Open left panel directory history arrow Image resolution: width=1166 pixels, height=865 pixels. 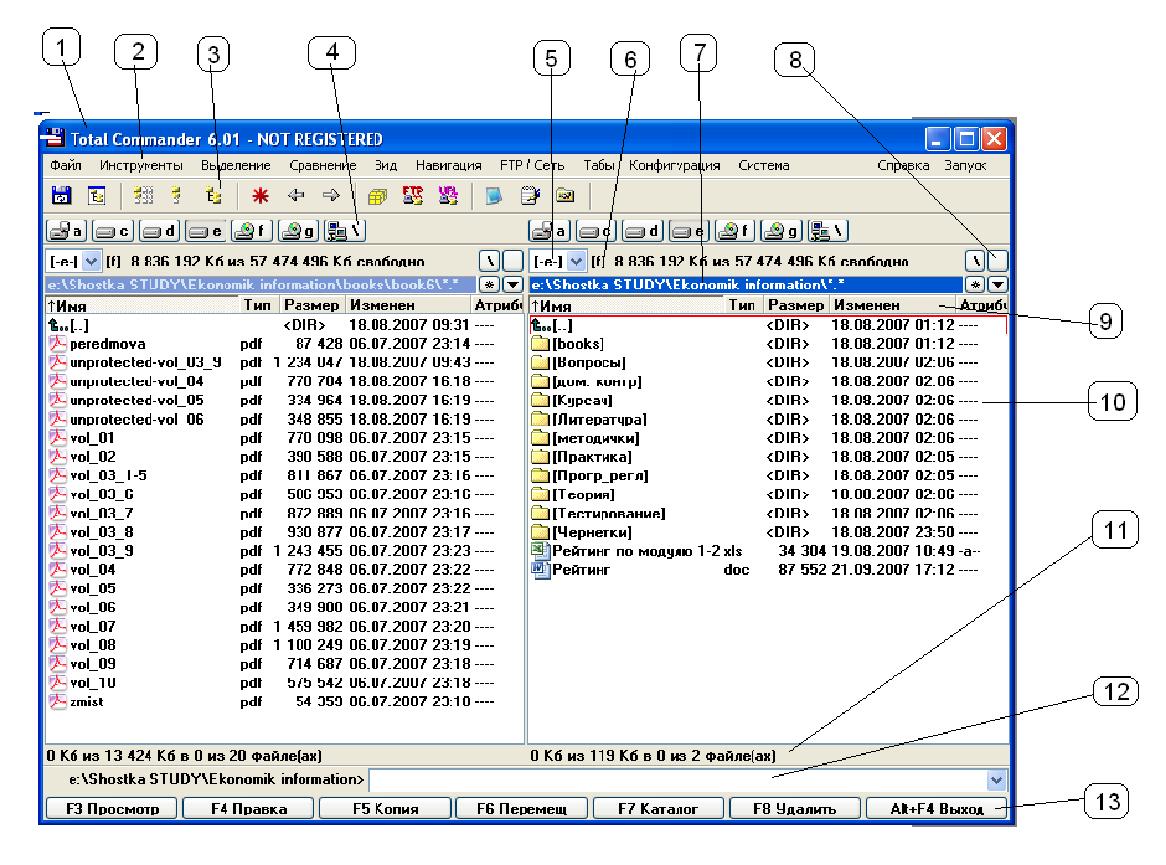pos(512,284)
